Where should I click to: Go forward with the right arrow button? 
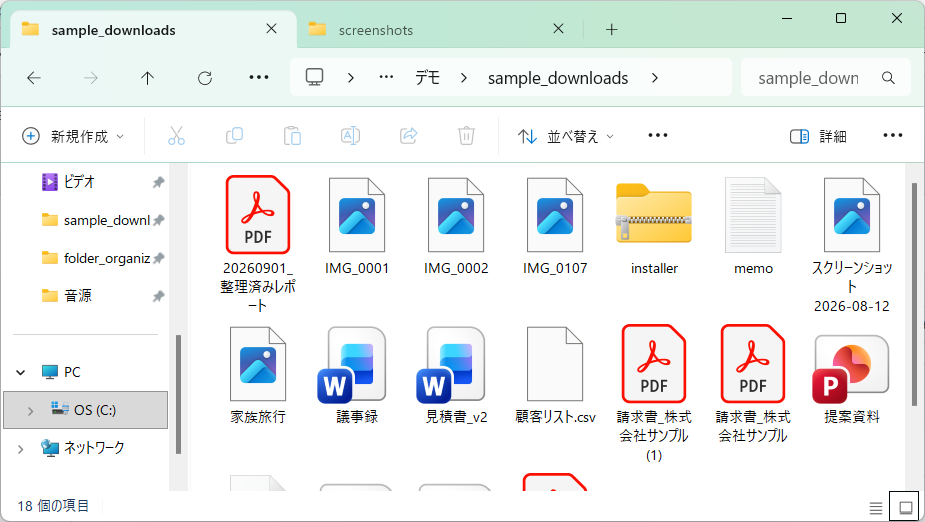pos(91,78)
